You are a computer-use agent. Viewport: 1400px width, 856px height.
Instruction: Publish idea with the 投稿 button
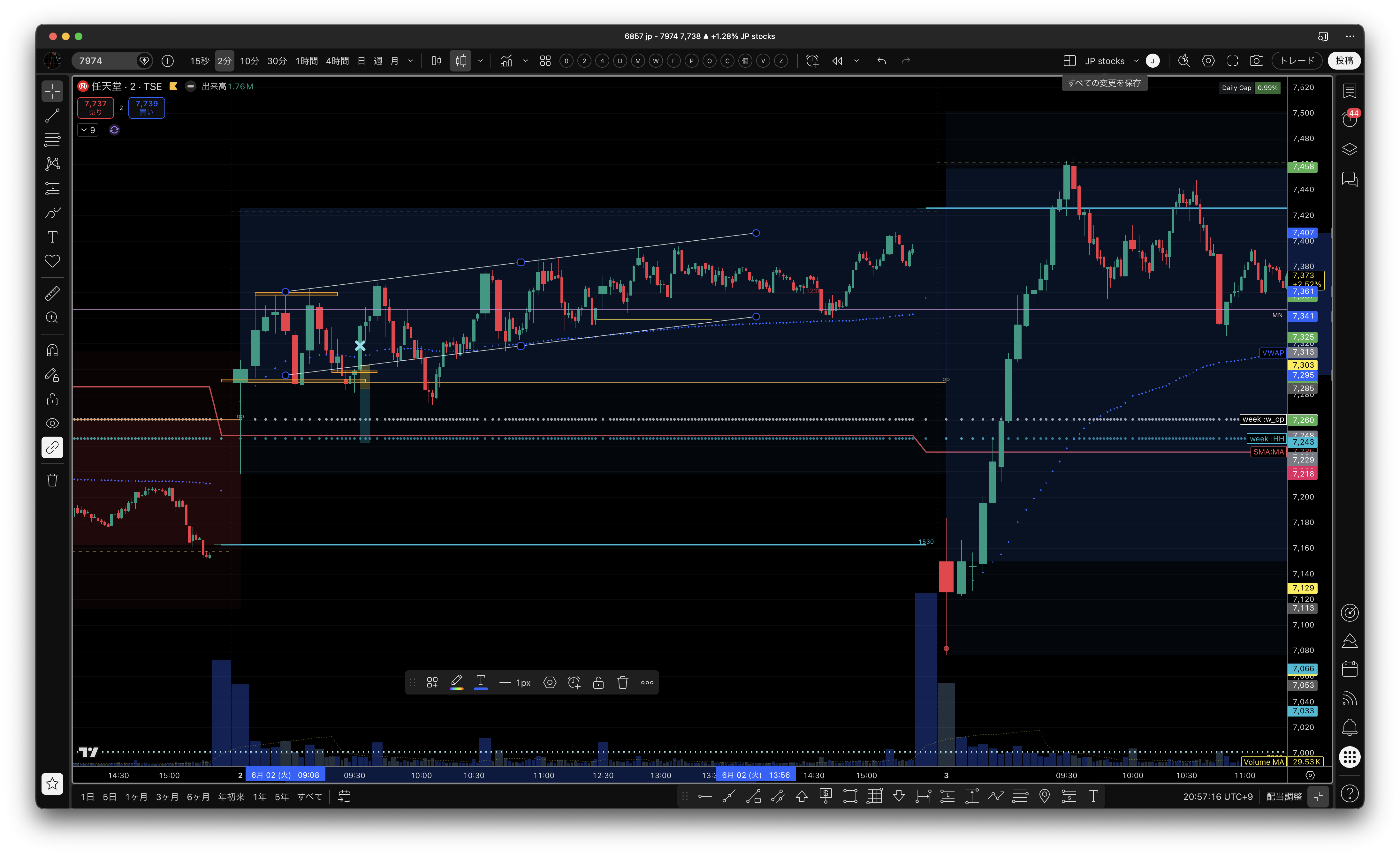click(x=1344, y=61)
